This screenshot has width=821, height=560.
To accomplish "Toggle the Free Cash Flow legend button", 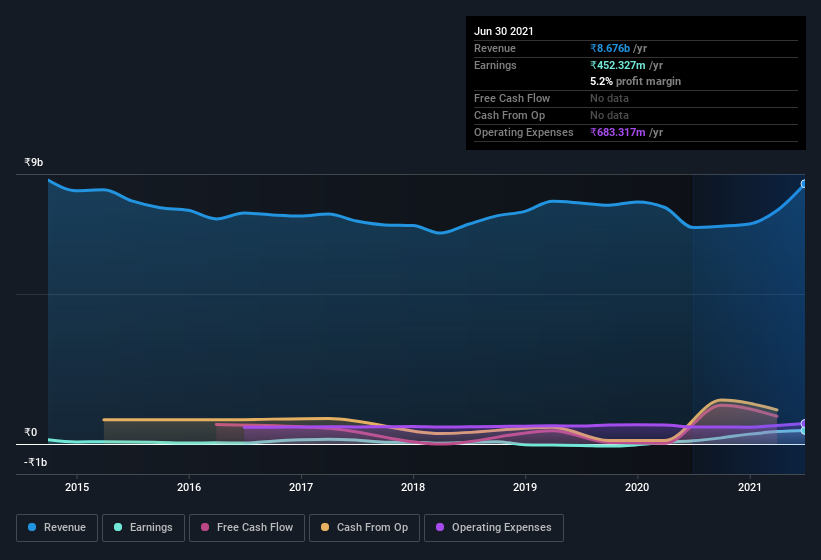I will [247, 528].
